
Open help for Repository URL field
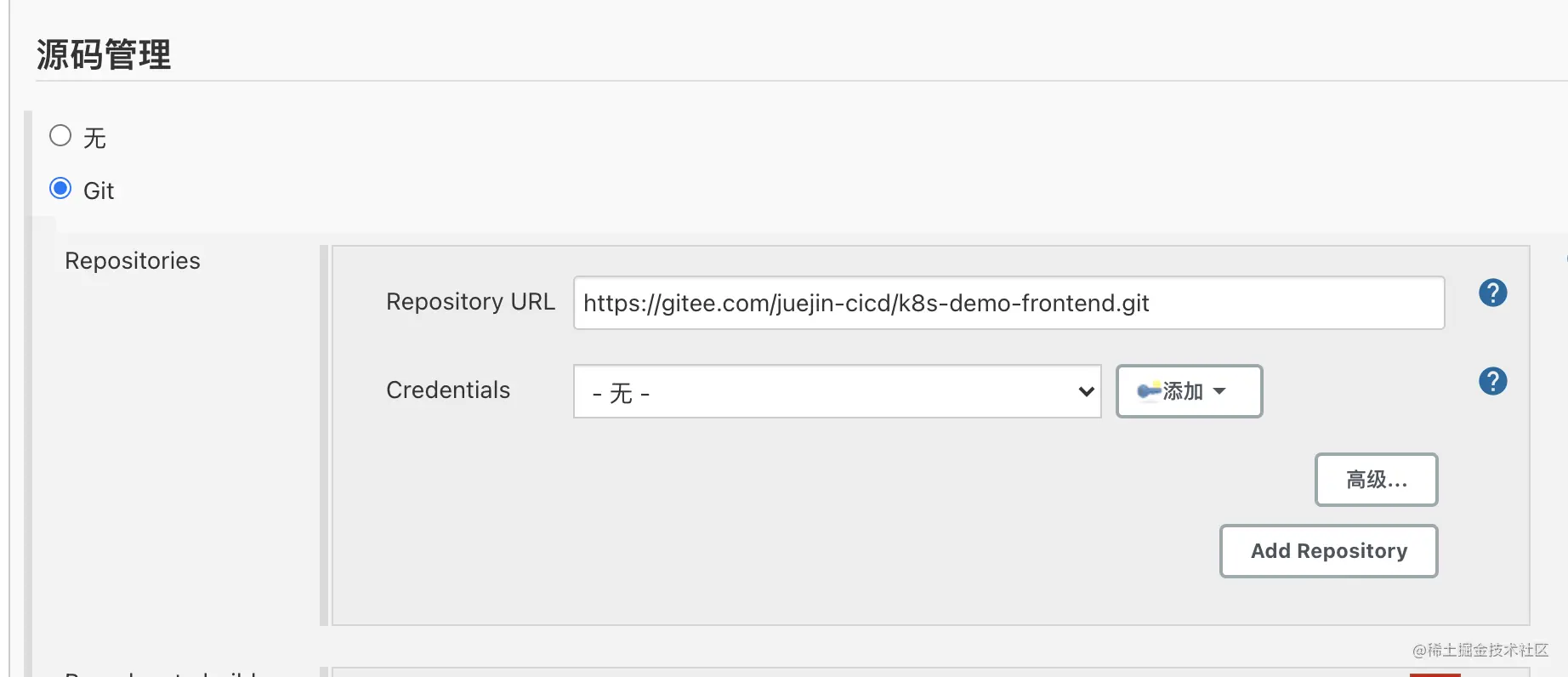pos(1492,293)
